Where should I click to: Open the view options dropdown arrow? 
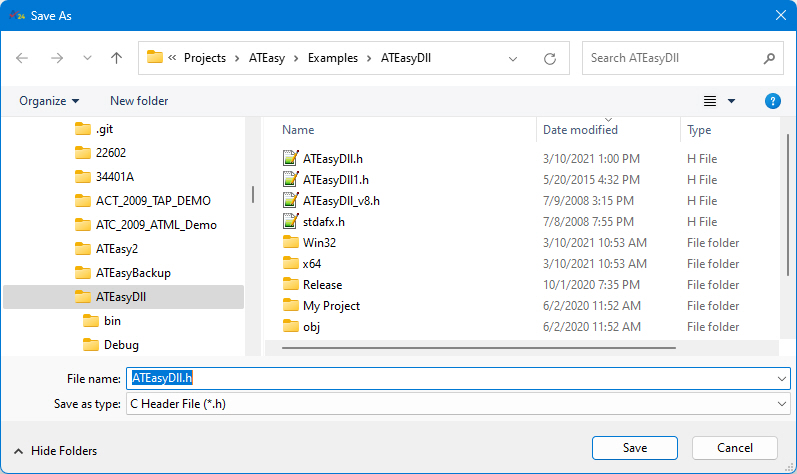[x=731, y=101]
